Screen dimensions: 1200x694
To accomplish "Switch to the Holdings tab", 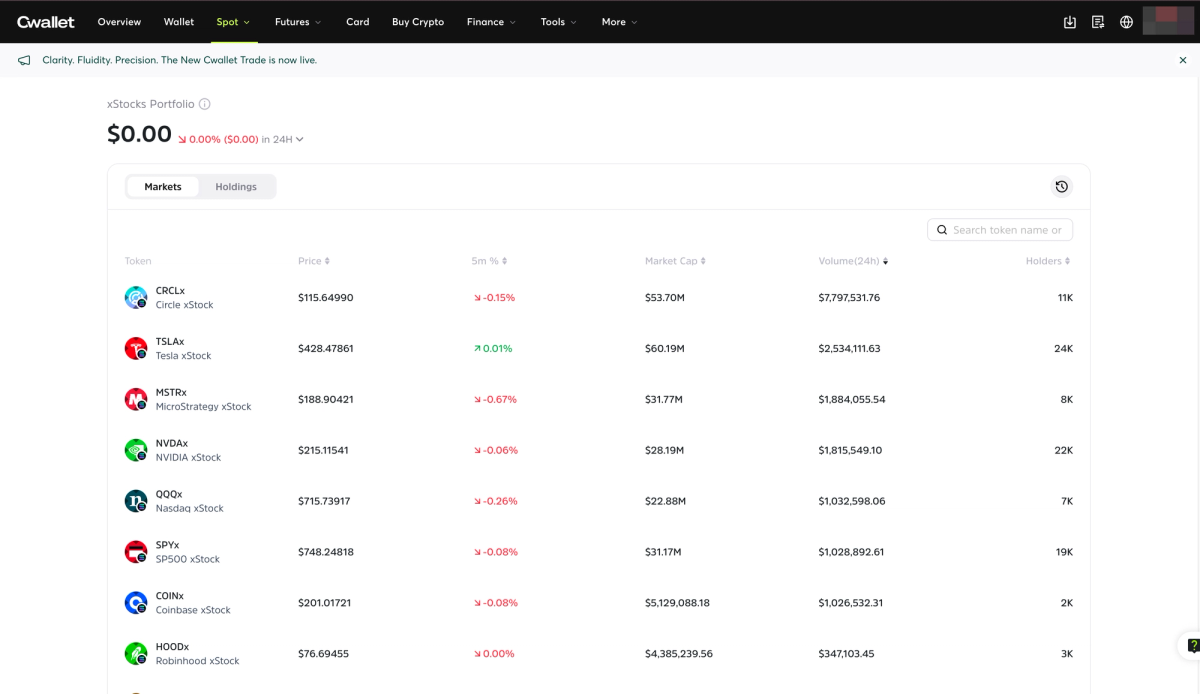I will [236, 187].
